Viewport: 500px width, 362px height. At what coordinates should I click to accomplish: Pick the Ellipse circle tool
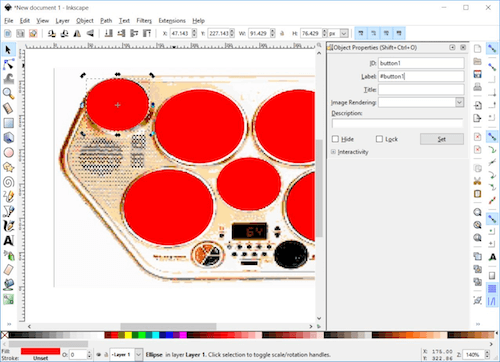pyautogui.click(x=9, y=152)
